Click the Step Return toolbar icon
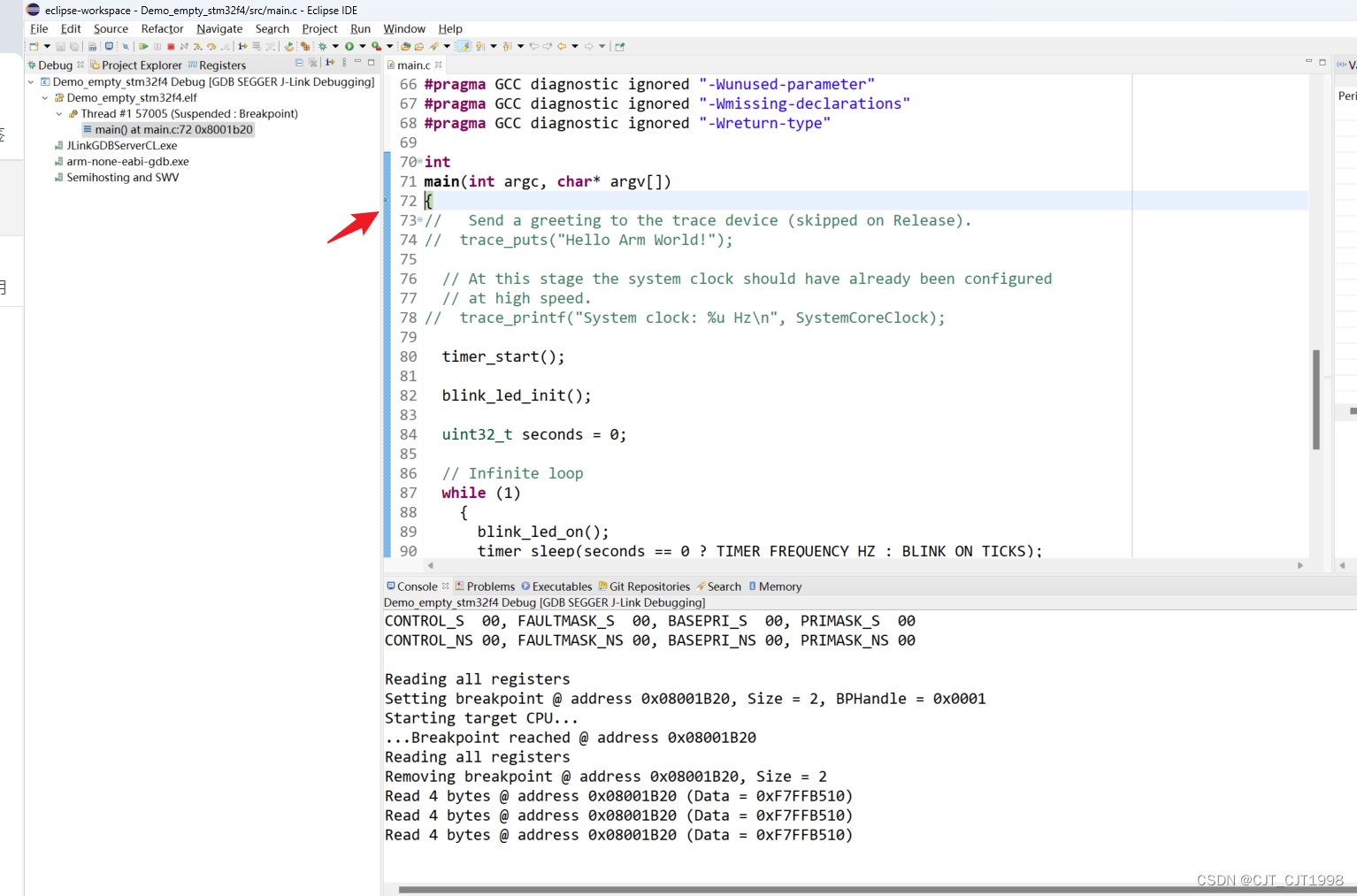The image size is (1357, 896). [226, 46]
